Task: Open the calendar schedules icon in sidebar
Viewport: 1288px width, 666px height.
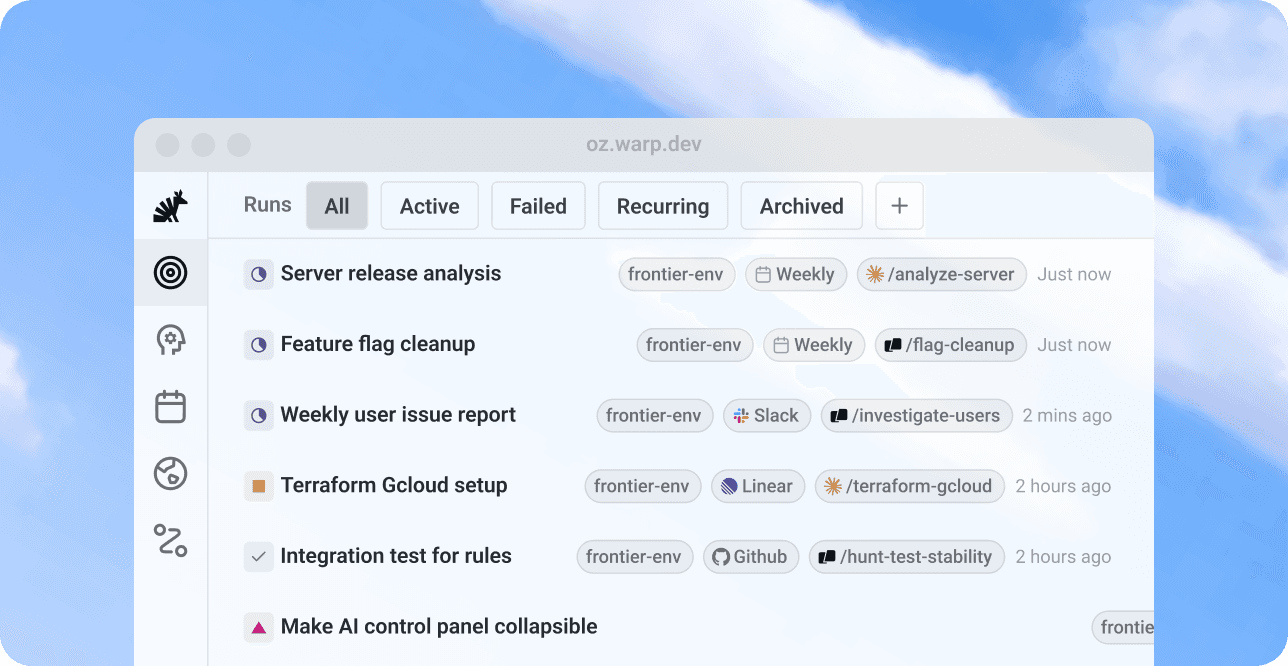Action: (x=171, y=407)
